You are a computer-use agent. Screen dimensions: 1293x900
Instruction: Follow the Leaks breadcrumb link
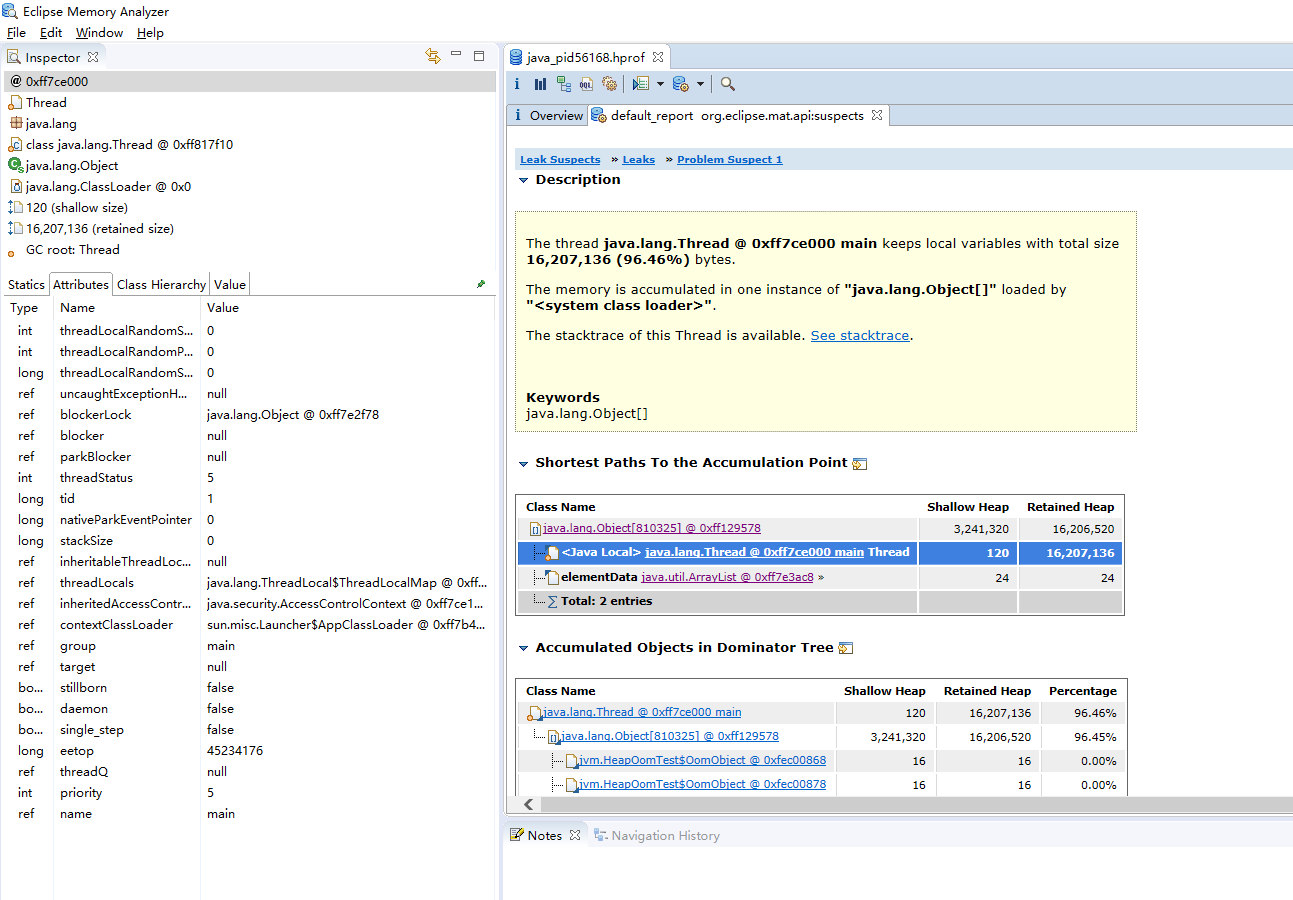(x=638, y=160)
